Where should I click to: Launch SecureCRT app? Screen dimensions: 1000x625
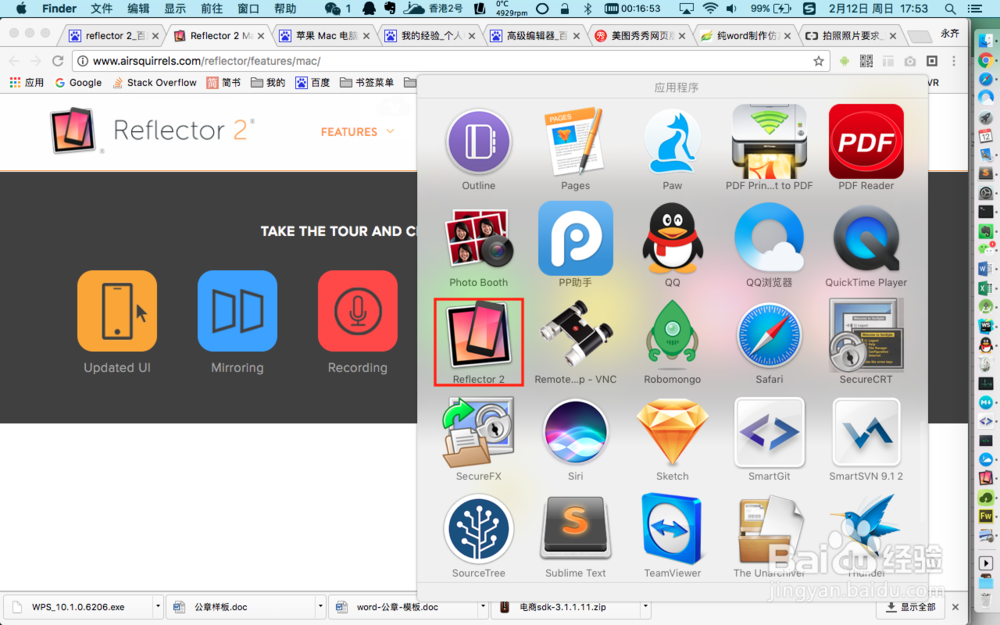click(866, 335)
